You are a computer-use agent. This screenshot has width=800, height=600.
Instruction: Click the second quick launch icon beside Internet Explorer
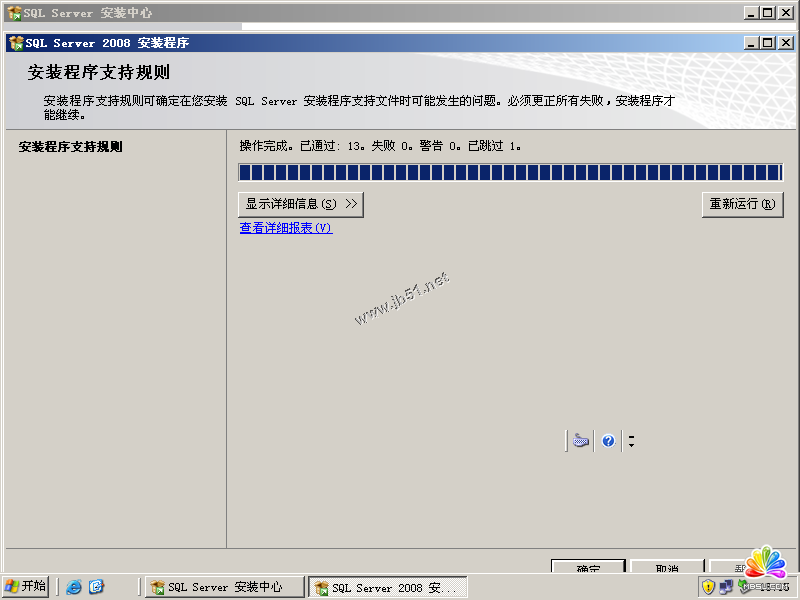click(x=96, y=587)
